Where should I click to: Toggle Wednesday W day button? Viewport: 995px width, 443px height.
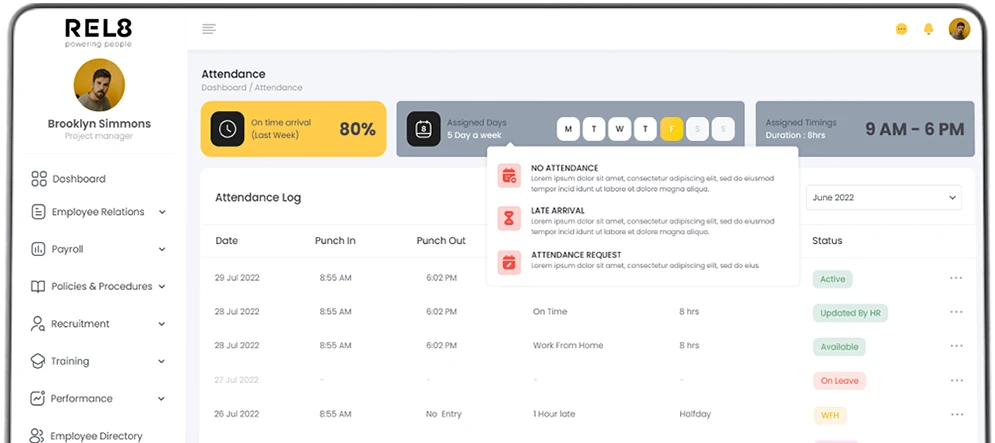click(x=619, y=129)
